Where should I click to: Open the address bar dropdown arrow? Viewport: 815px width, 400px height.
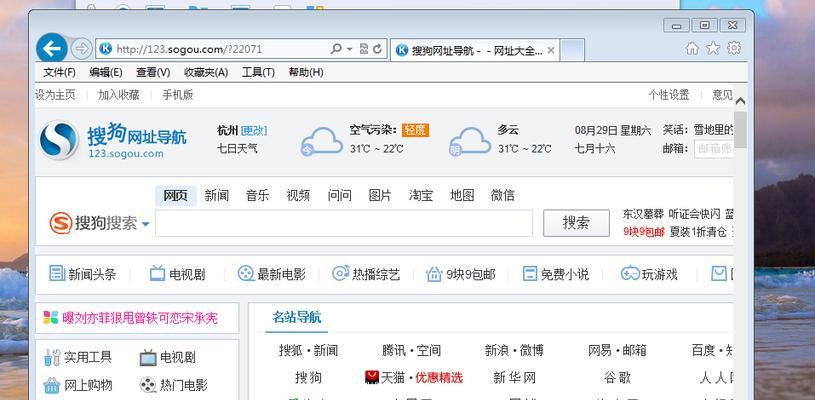[x=349, y=49]
